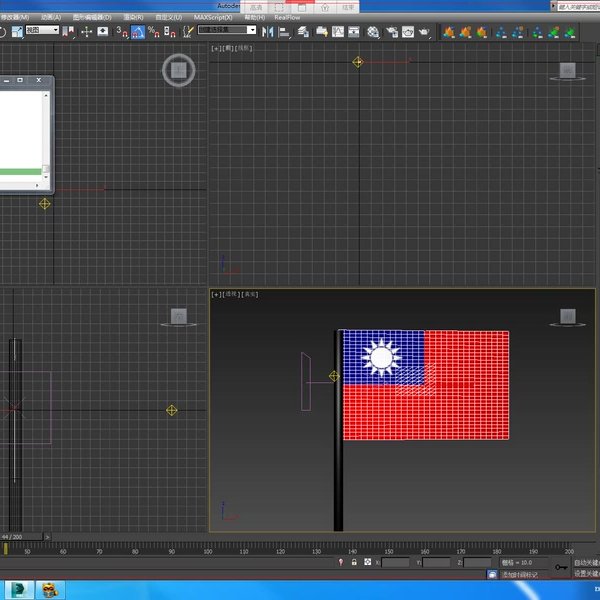This screenshot has width=600, height=600.
Task: Click frame 100 on the timeline
Action: (x=208, y=551)
